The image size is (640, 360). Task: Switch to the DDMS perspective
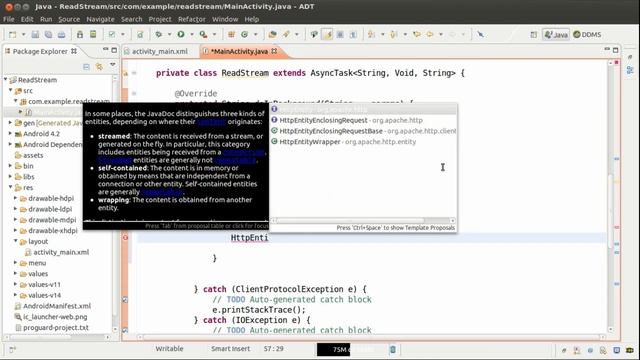[x=587, y=35]
